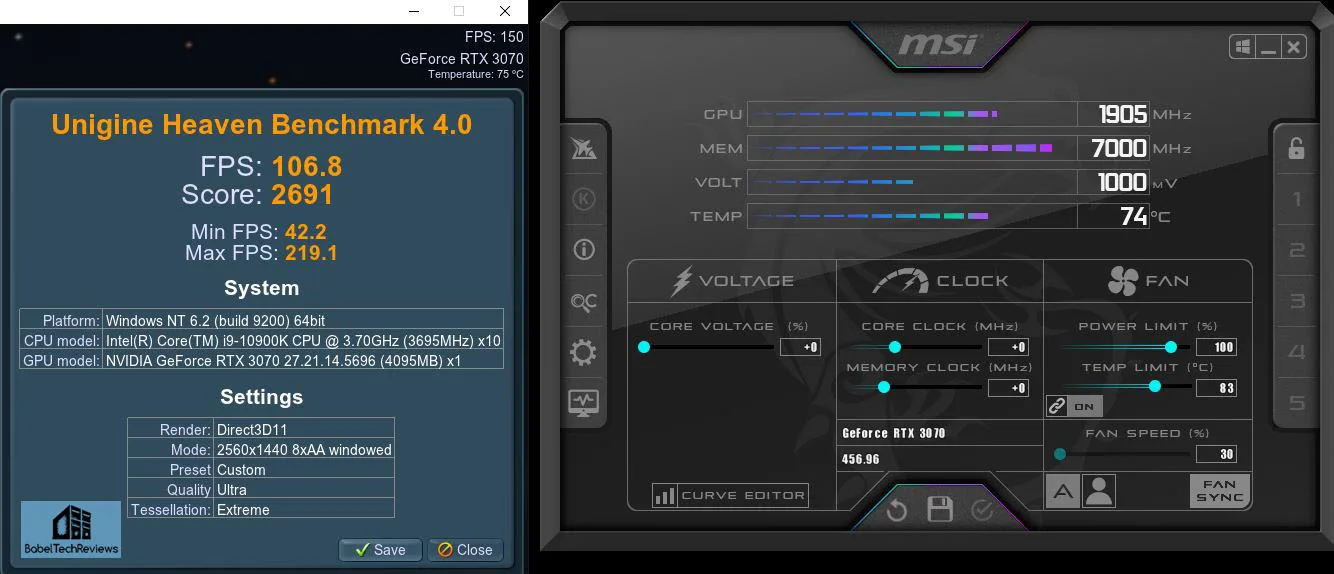Click the core voltage slider handle
This screenshot has height=574, width=1334.
click(x=644, y=347)
